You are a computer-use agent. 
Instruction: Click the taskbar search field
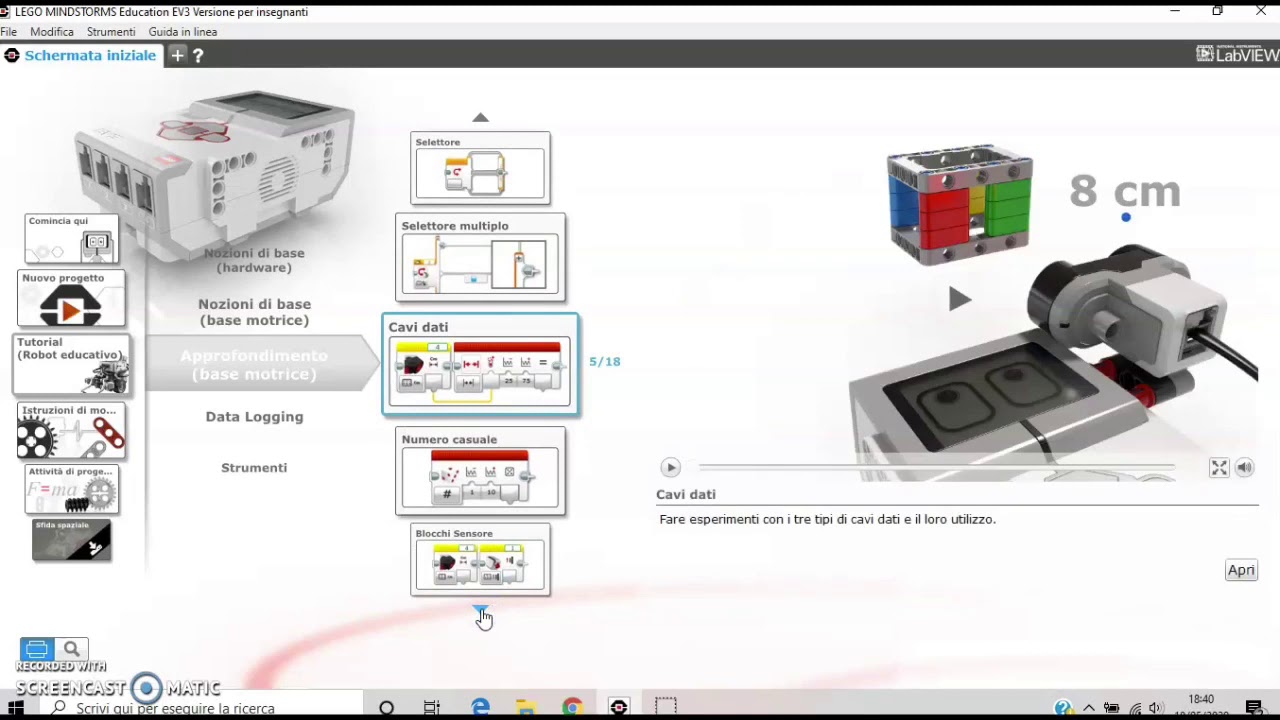click(x=200, y=708)
